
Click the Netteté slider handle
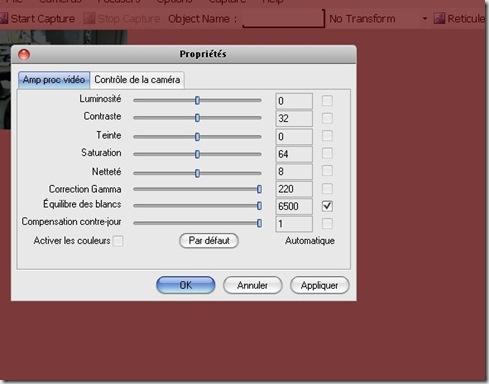click(197, 173)
